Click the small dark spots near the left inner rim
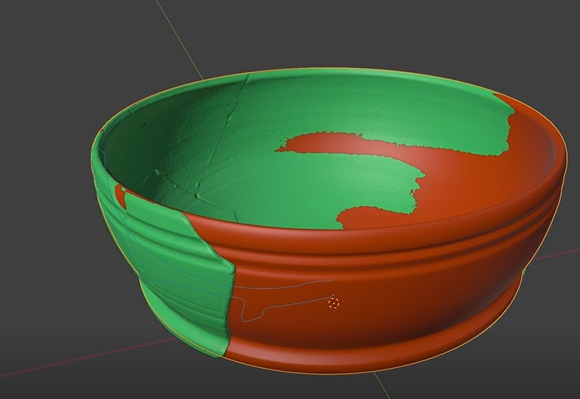Image resolution: width=580 pixels, height=399 pixels. click(143, 125)
